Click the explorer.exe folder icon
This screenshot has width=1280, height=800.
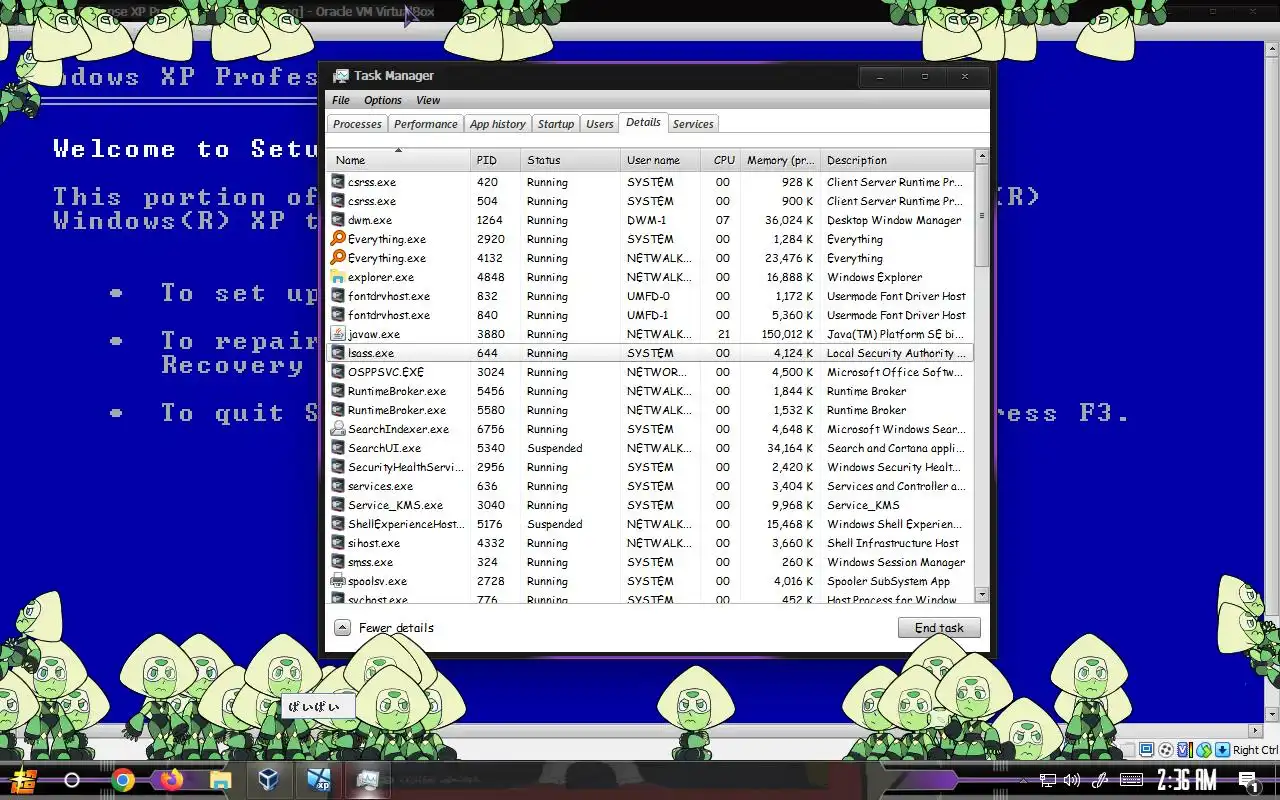click(338, 277)
